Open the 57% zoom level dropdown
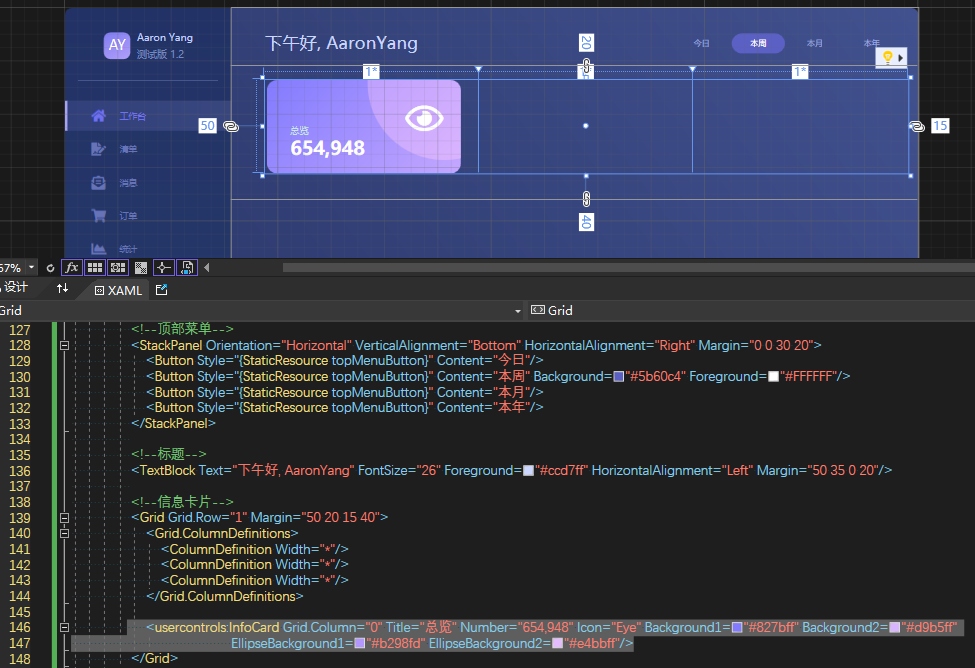 pos(33,267)
